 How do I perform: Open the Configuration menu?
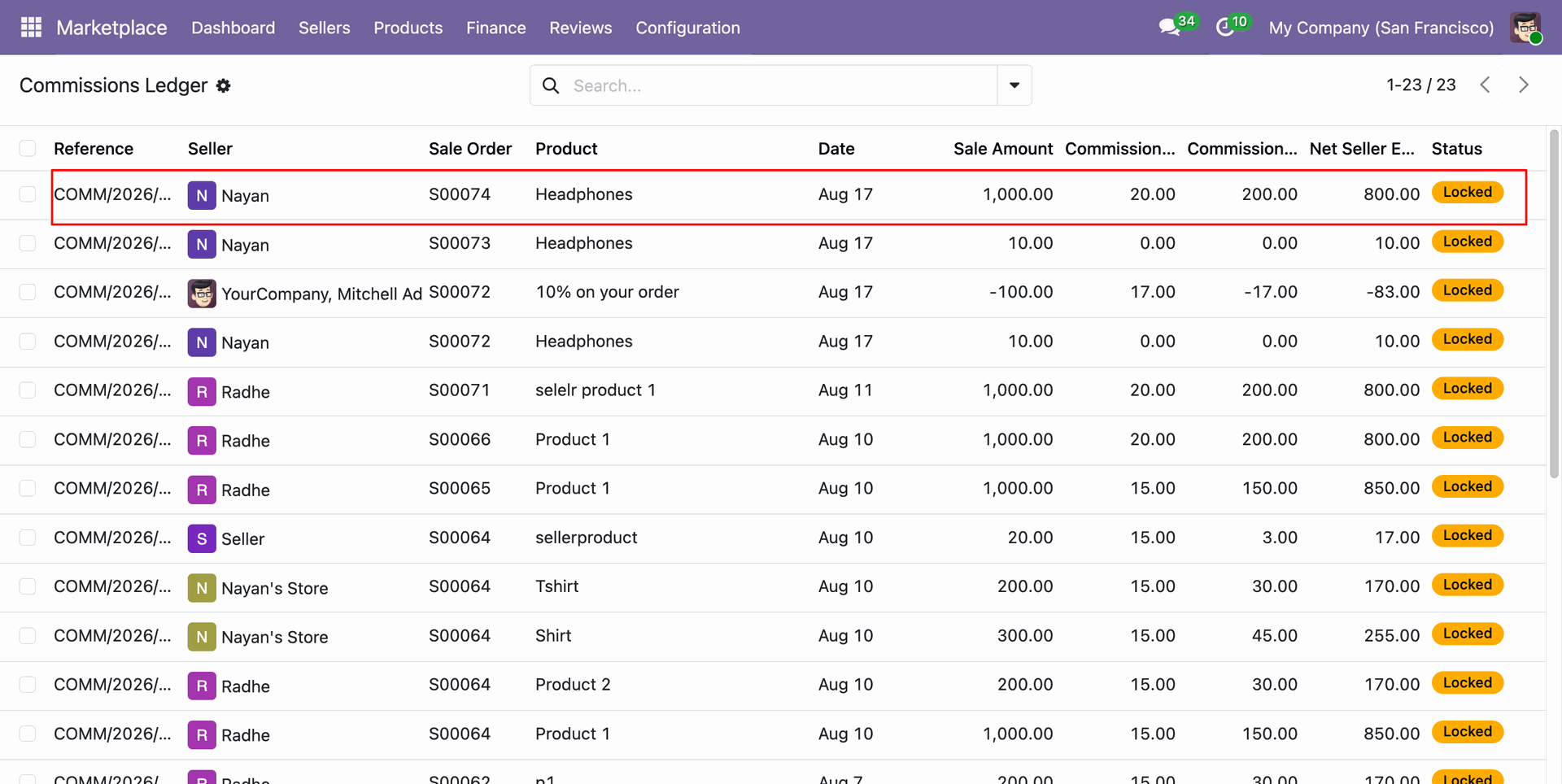coord(687,28)
